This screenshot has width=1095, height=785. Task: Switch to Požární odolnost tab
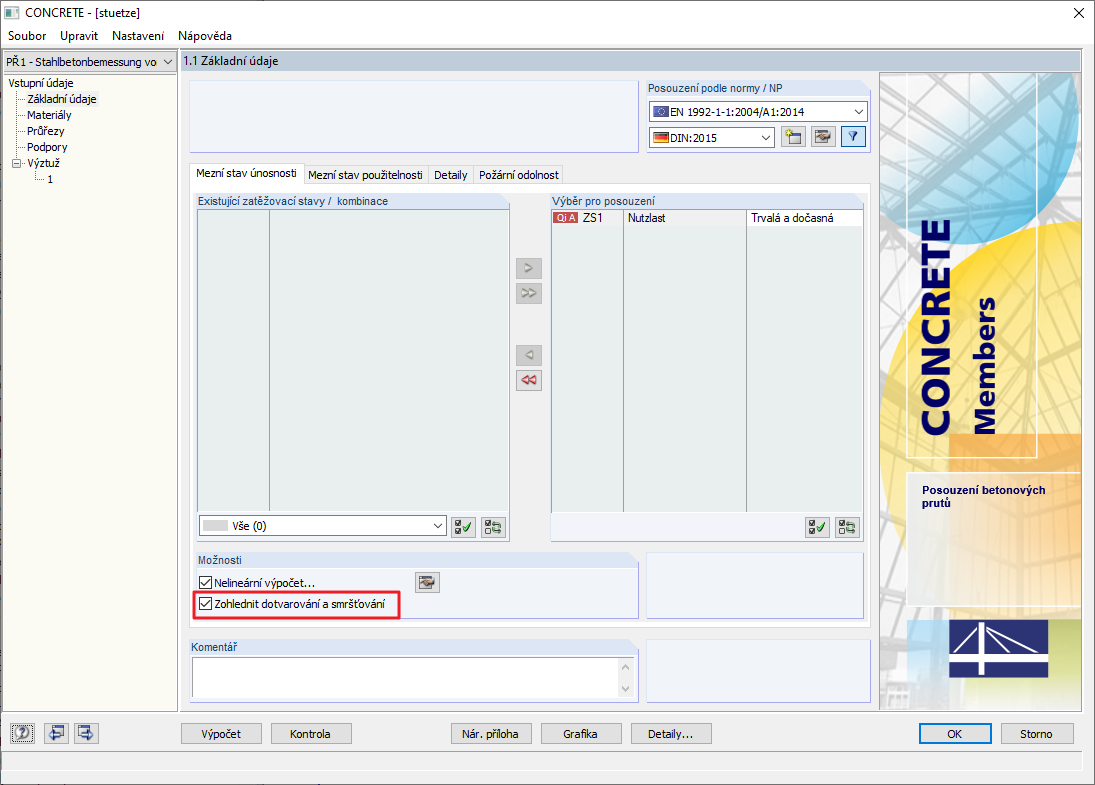[x=519, y=175]
